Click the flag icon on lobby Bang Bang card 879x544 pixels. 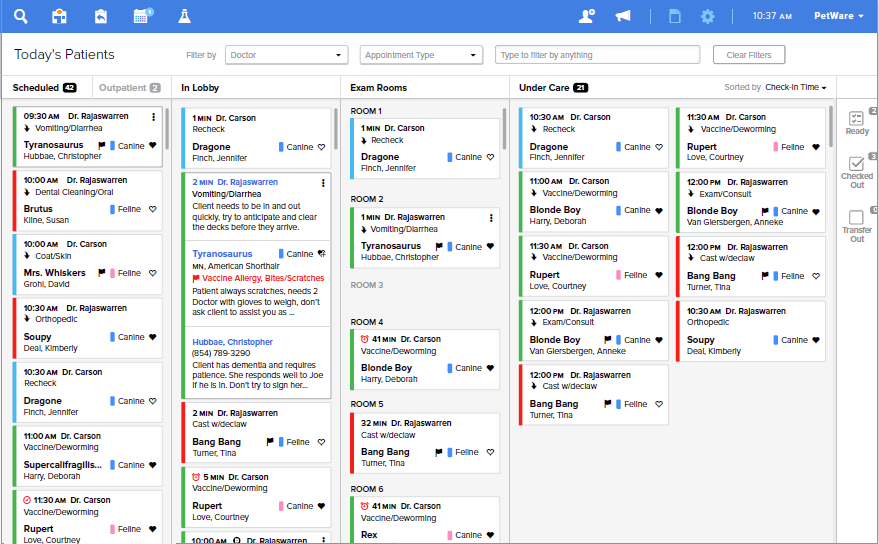(270, 441)
